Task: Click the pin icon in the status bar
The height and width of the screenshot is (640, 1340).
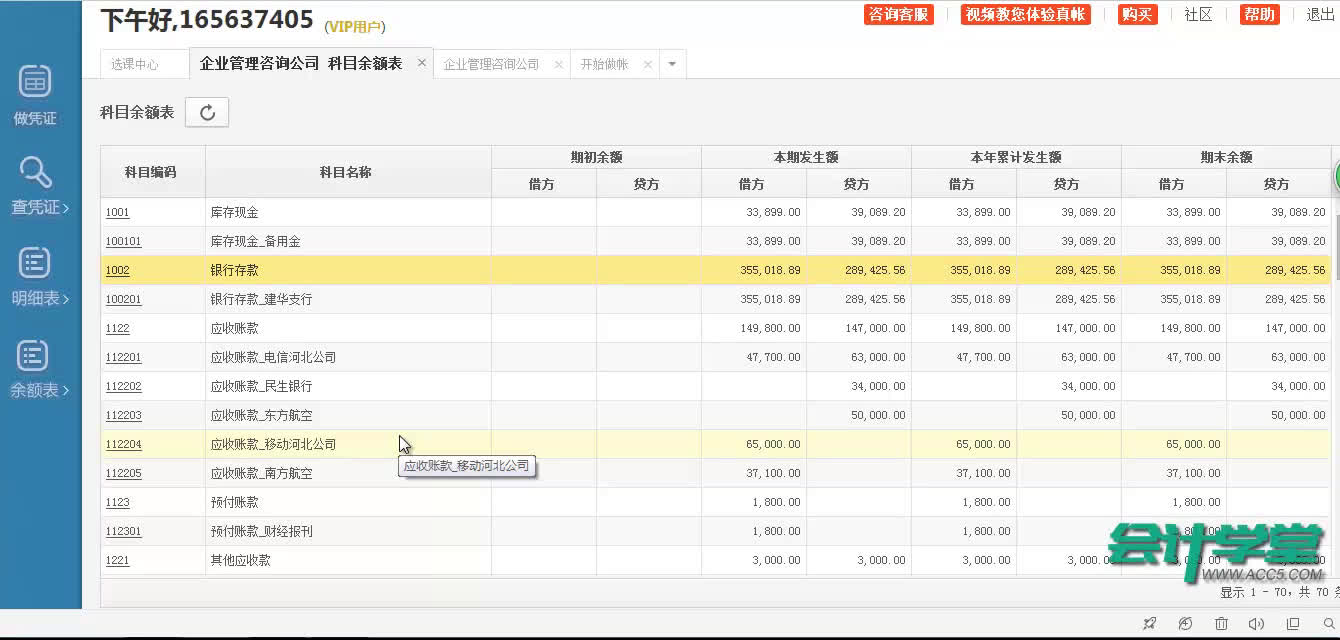Action: (1150, 623)
